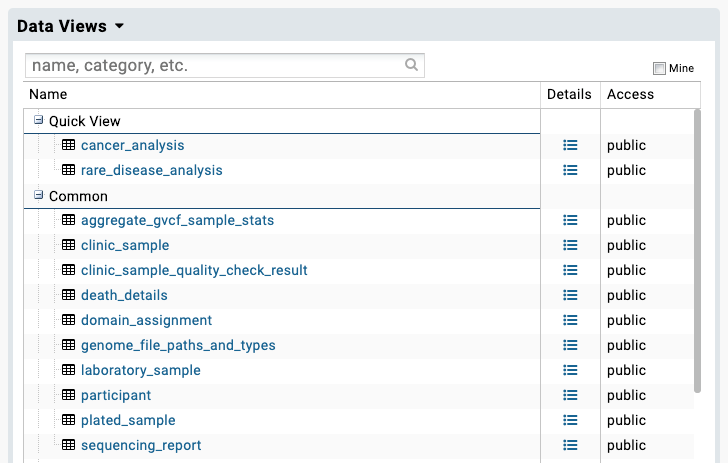Enable the Mine checkbox
The image size is (728, 463).
pyautogui.click(x=659, y=68)
